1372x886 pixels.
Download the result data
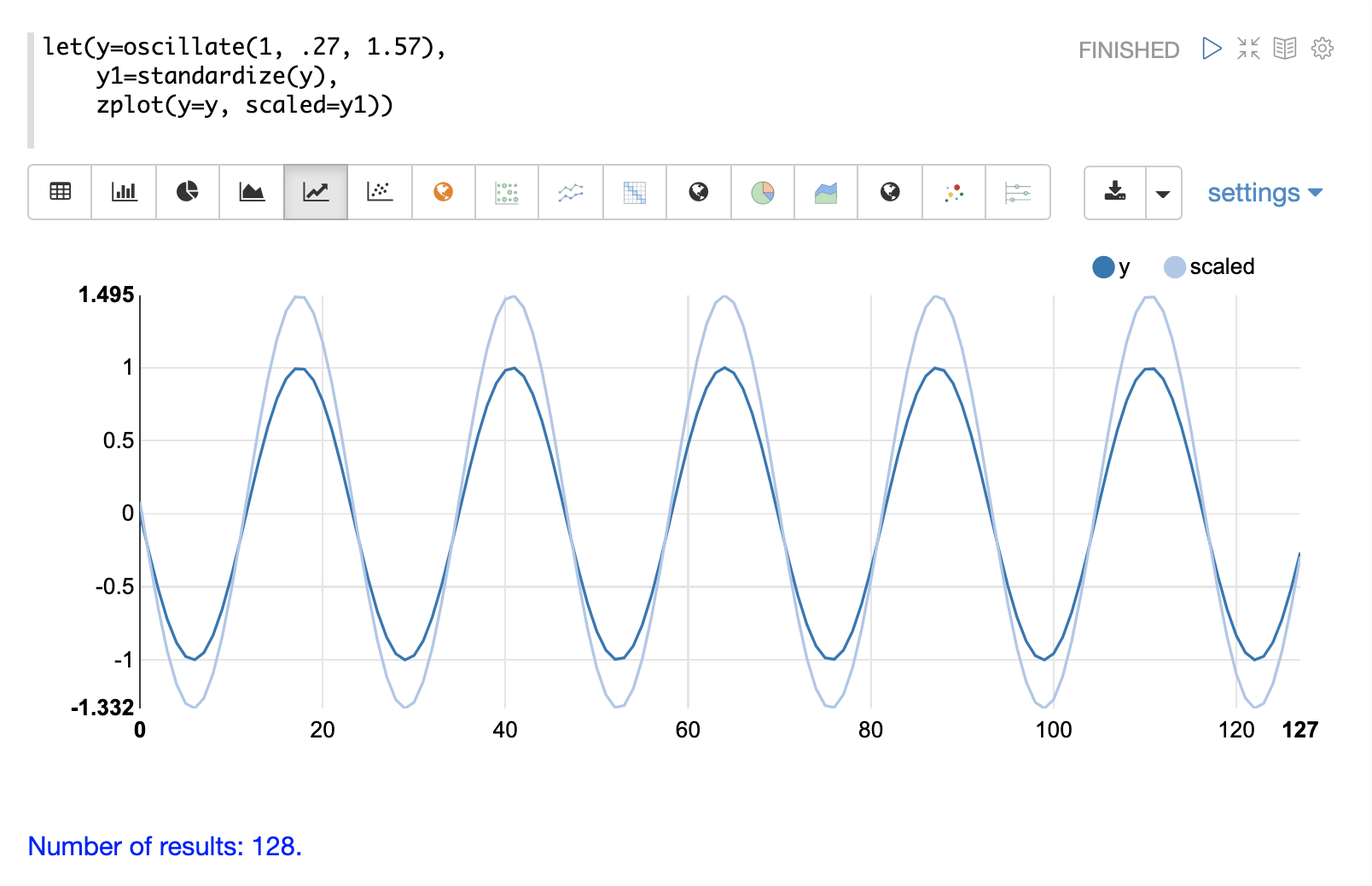pyautogui.click(x=1115, y=192)
